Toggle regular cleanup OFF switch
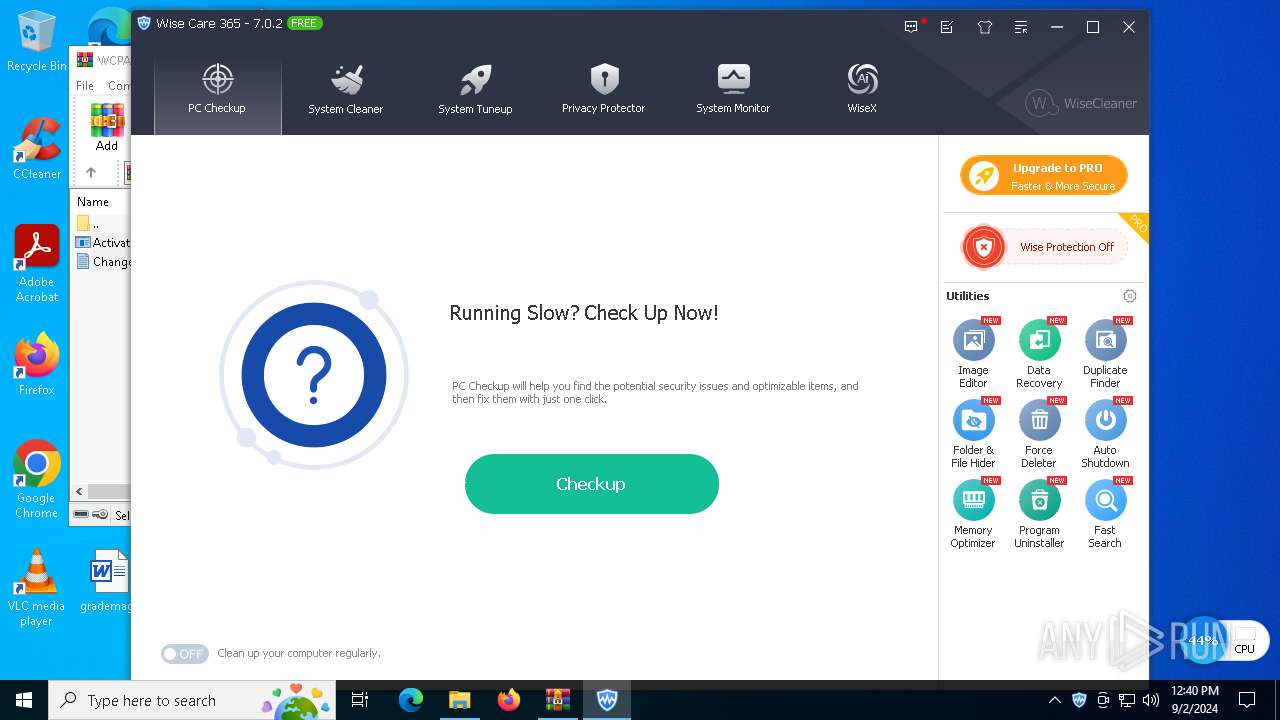This screenshot has height=720, width=1280. click(185, 654)
